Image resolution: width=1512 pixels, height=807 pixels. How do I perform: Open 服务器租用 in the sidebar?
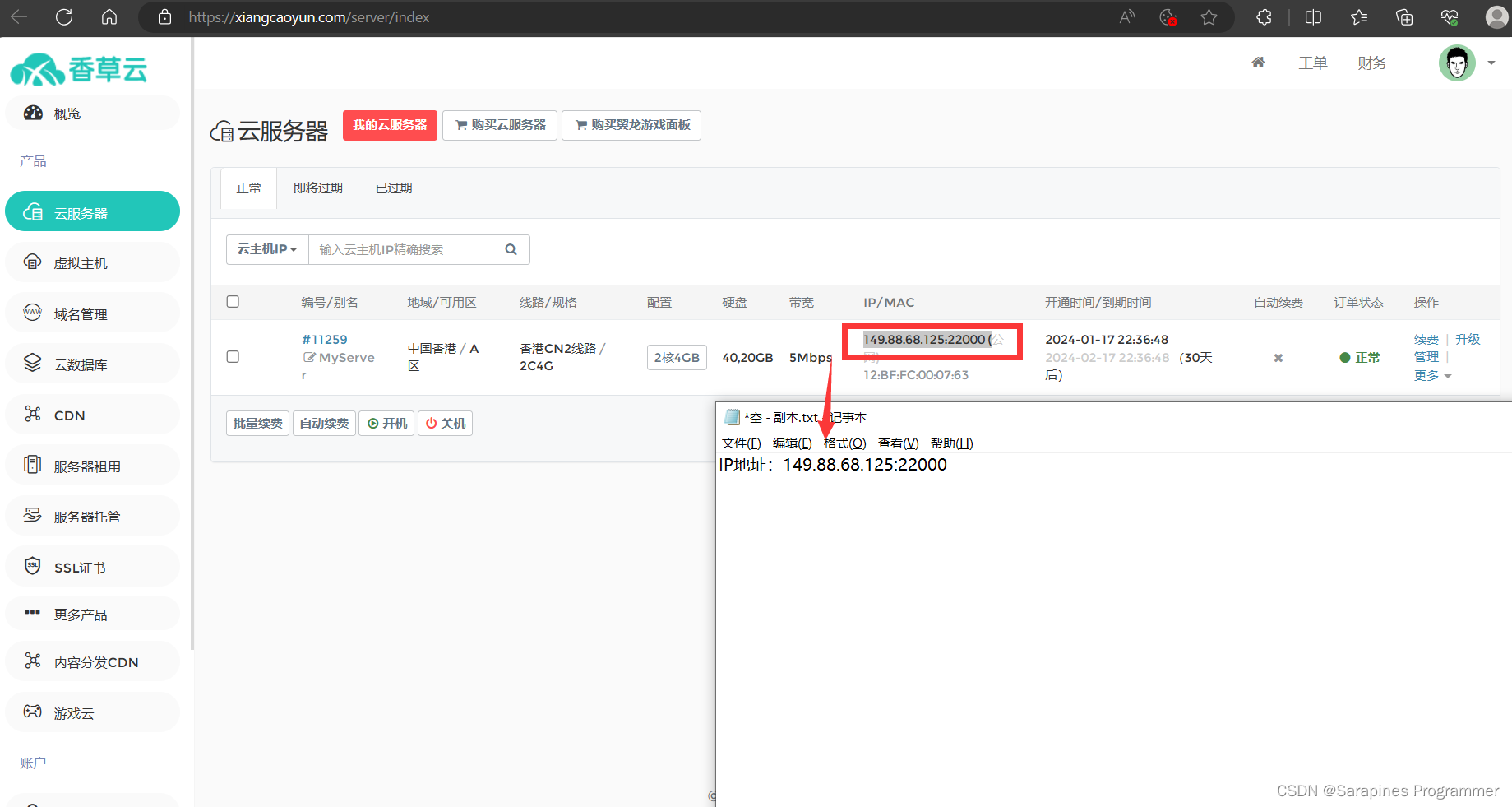click(x=92, y=466)
